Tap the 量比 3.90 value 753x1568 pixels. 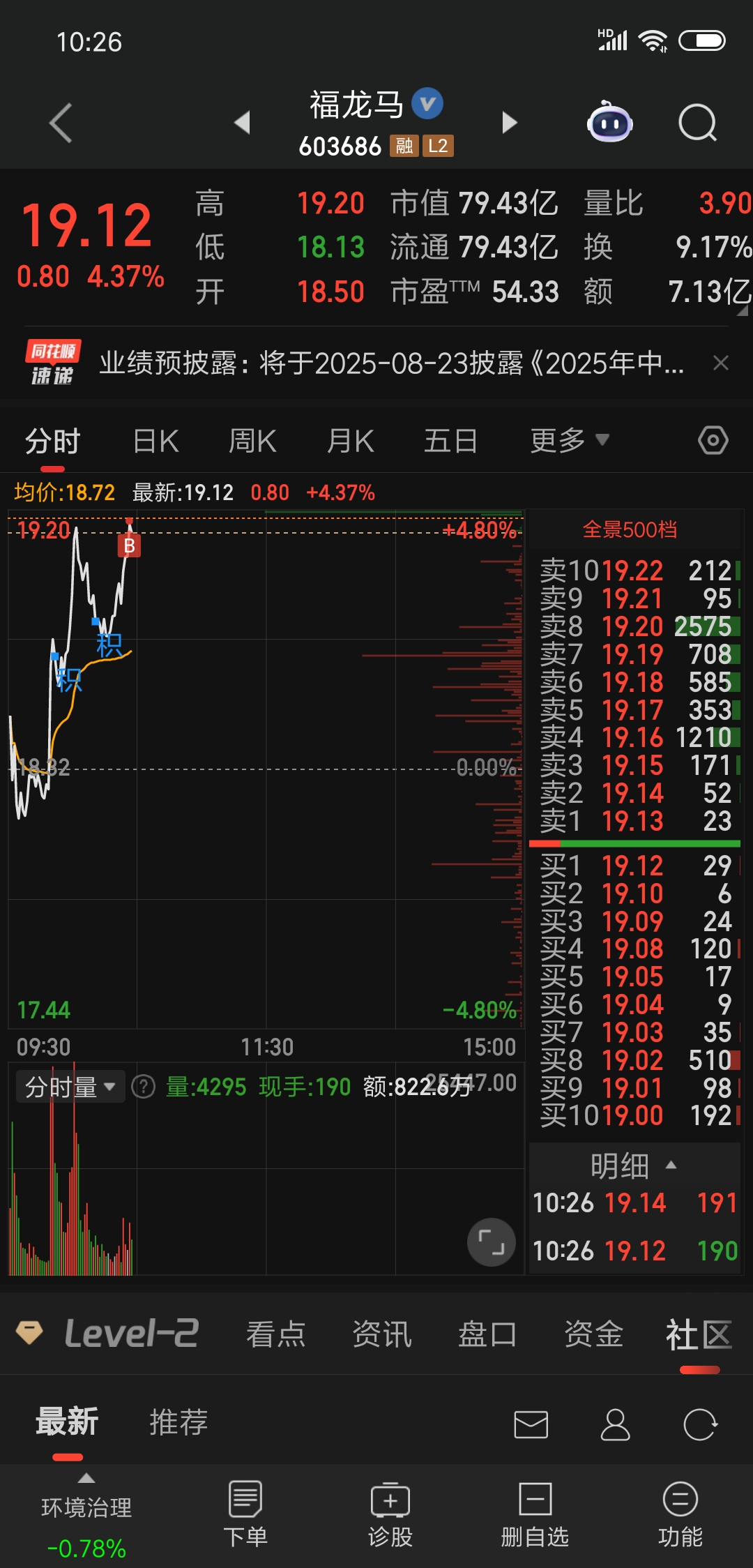tap(667, 204)
